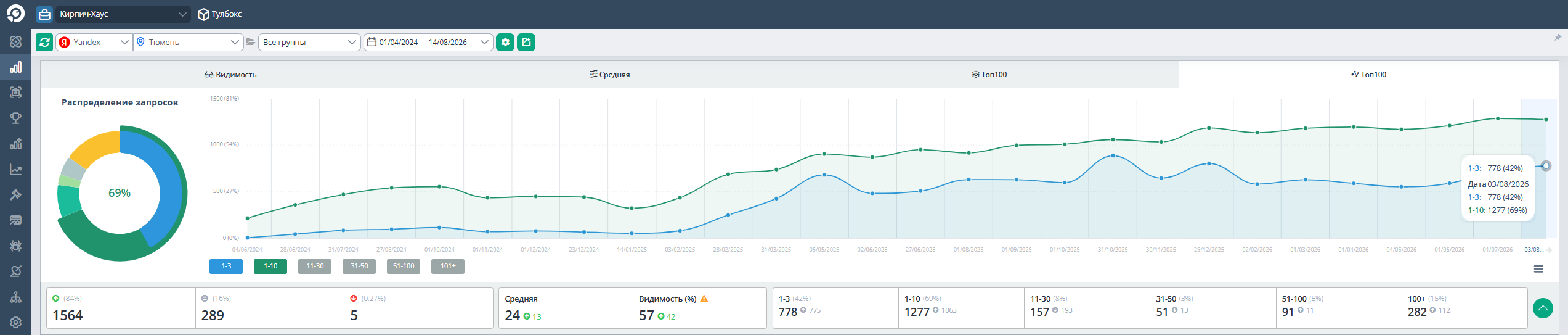
Task: Expand the Тюмень region dropdown
Action: (188, 42)
